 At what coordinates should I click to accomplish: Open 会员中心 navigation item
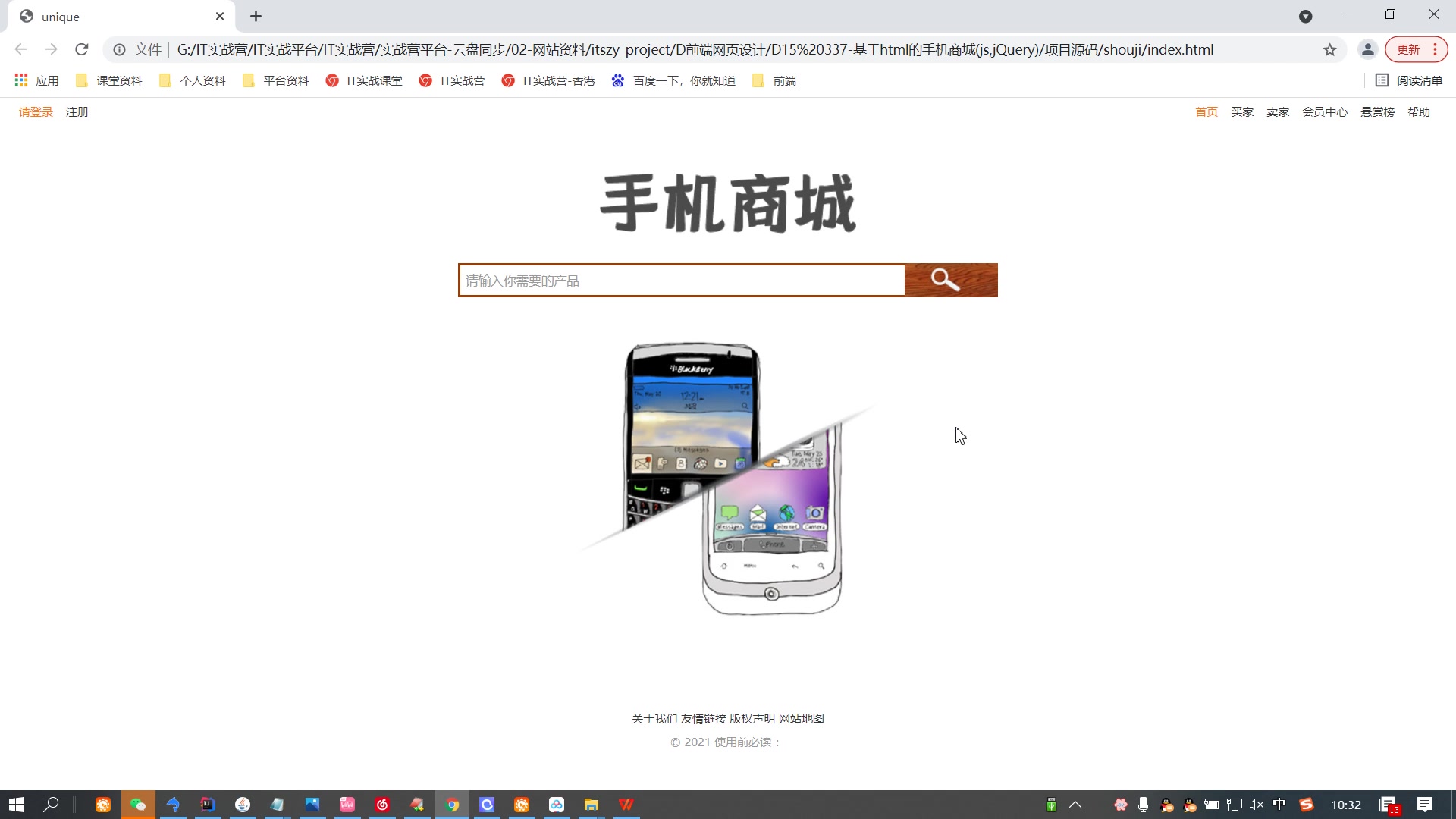click(x=1325, y=112)
